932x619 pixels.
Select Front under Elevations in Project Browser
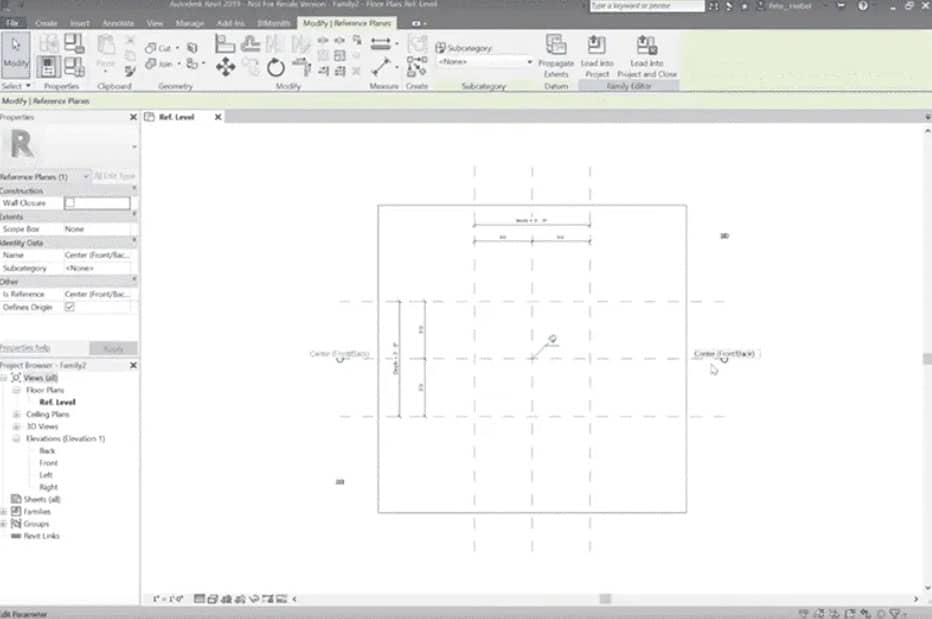(48, 463)
